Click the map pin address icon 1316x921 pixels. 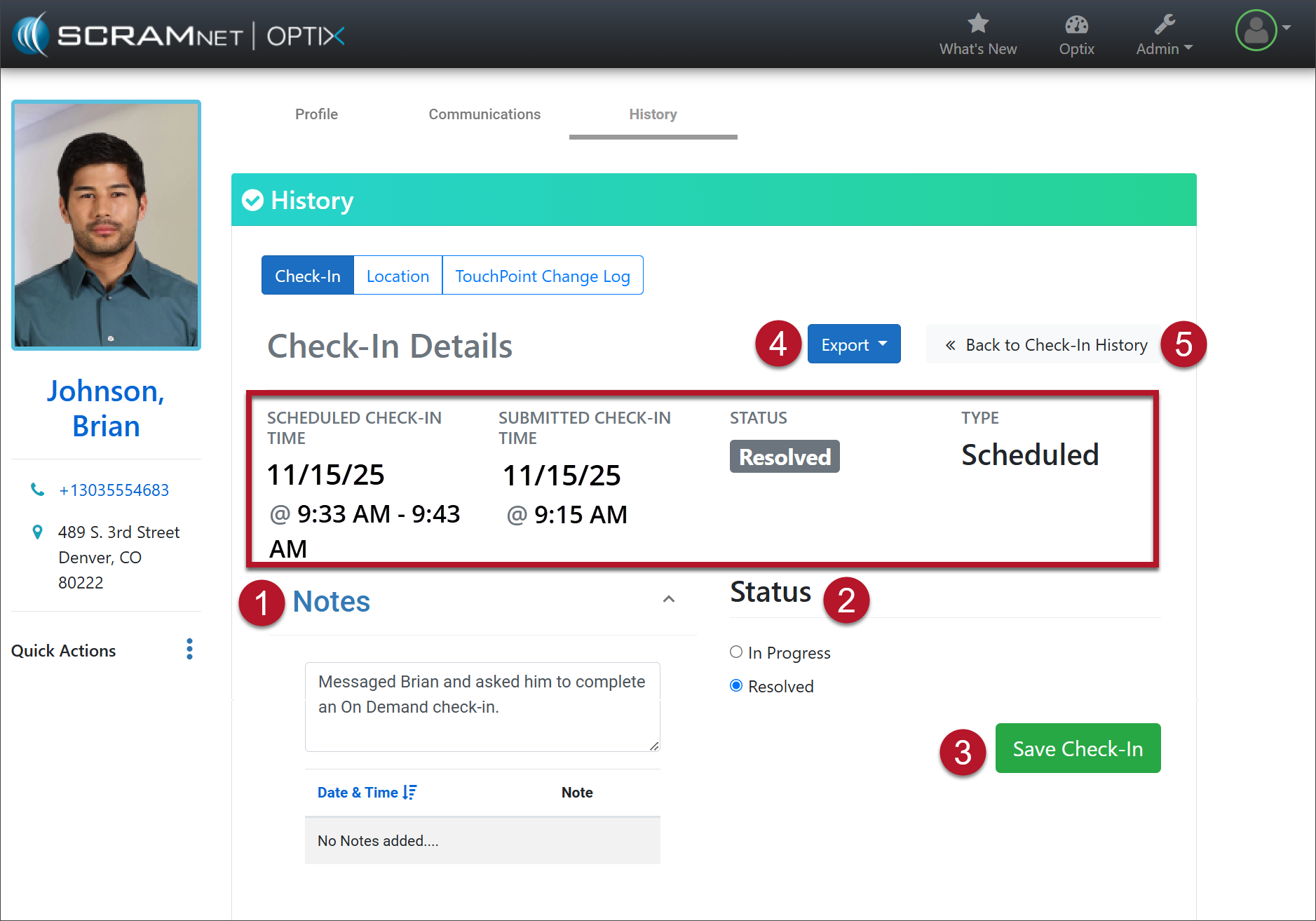tap(37, 532)
